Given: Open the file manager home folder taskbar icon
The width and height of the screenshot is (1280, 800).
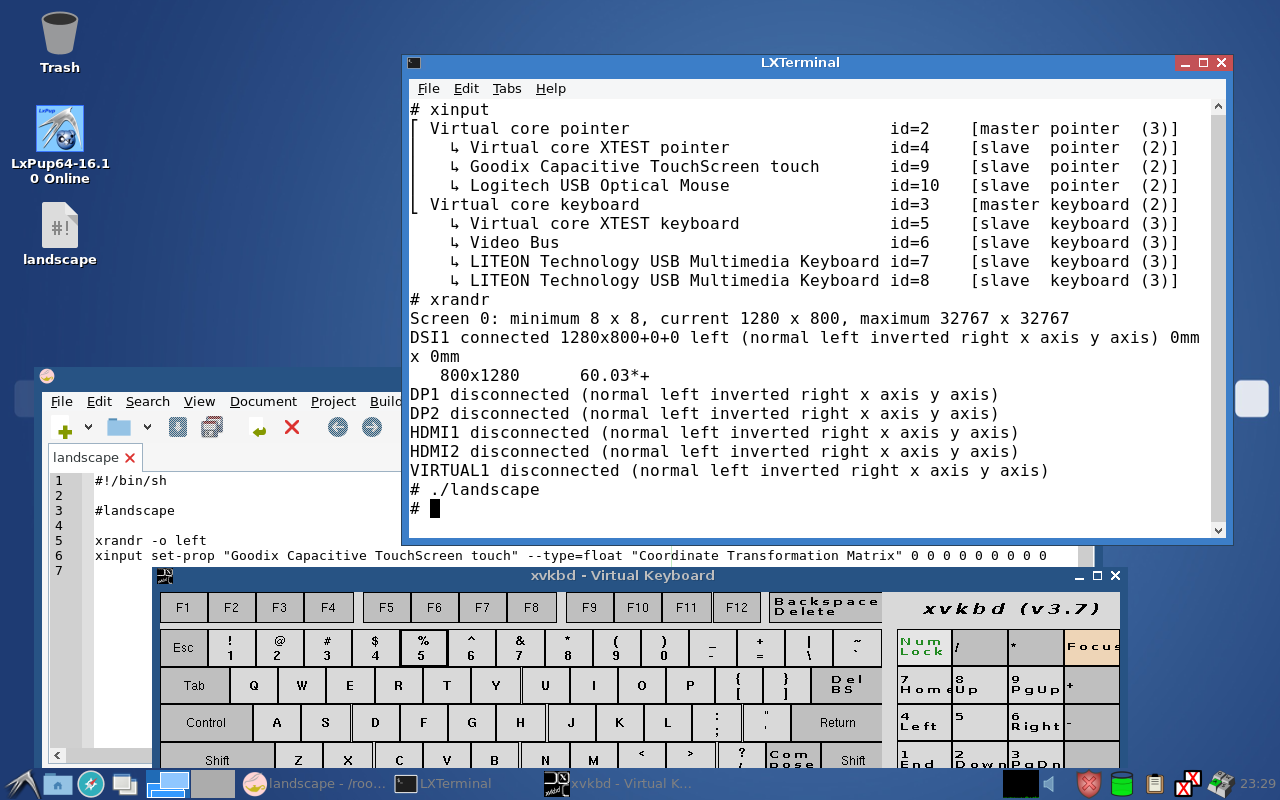Looking at the screenshot, I should tap(57, 784).
